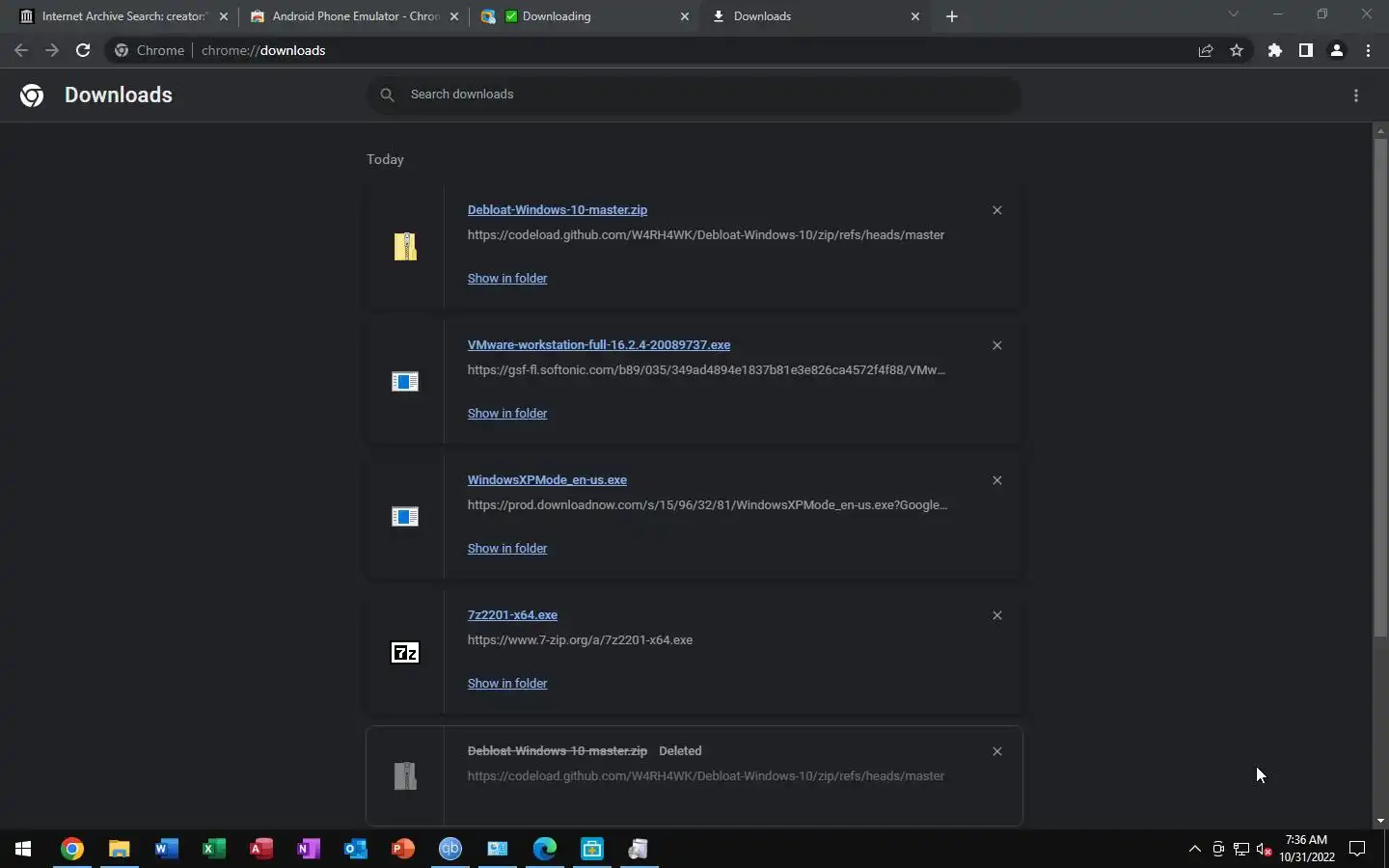Close the Downloads tab
The height and width of the screenshot is (868, 1389).
pos(915,16)
